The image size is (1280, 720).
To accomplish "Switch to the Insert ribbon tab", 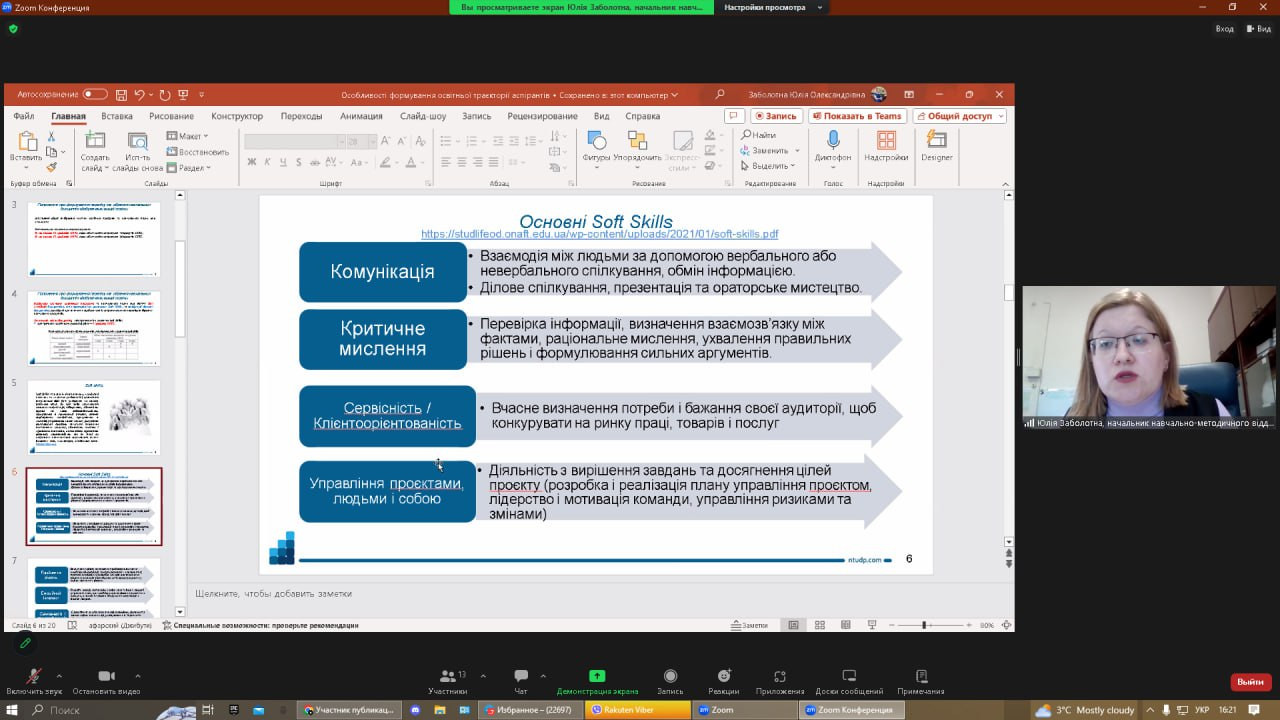I will (x=117, y=116).
